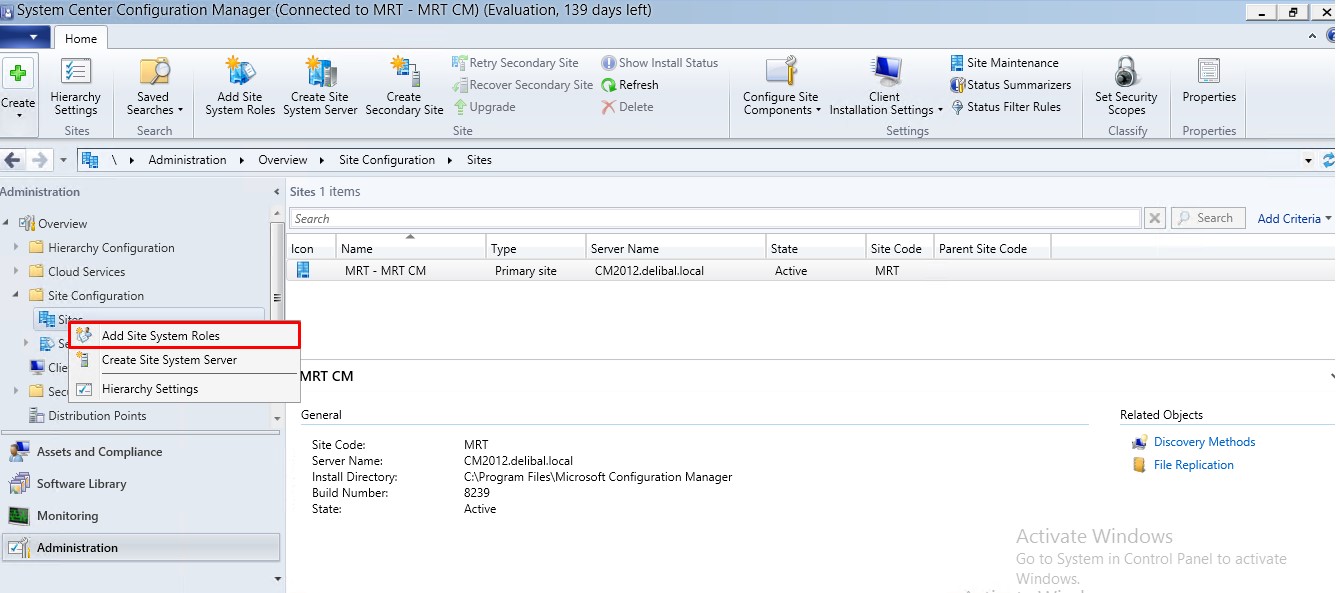Expand the Configure Site Components dropdown

coord(781,103)
